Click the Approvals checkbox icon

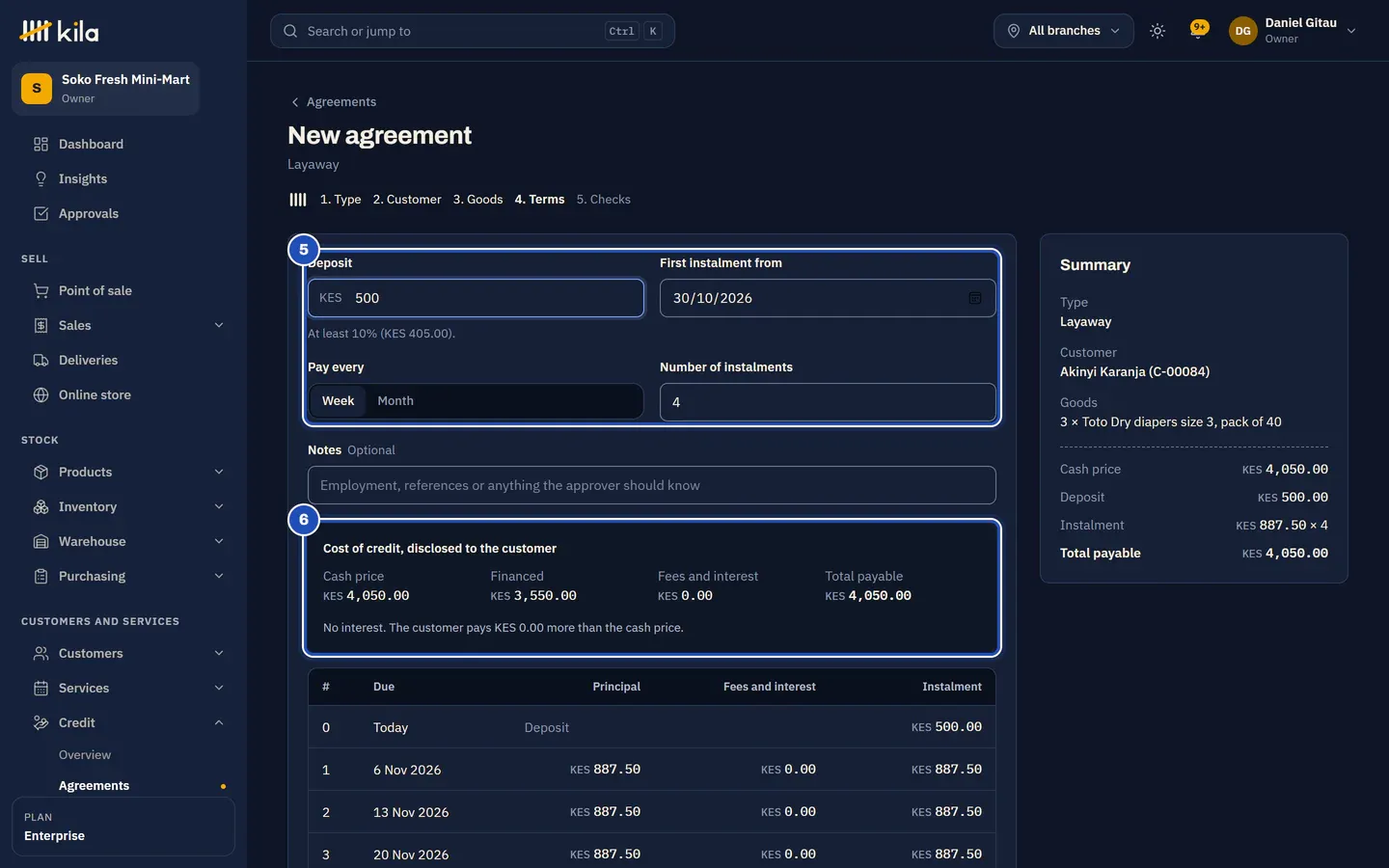pos(41,214)
